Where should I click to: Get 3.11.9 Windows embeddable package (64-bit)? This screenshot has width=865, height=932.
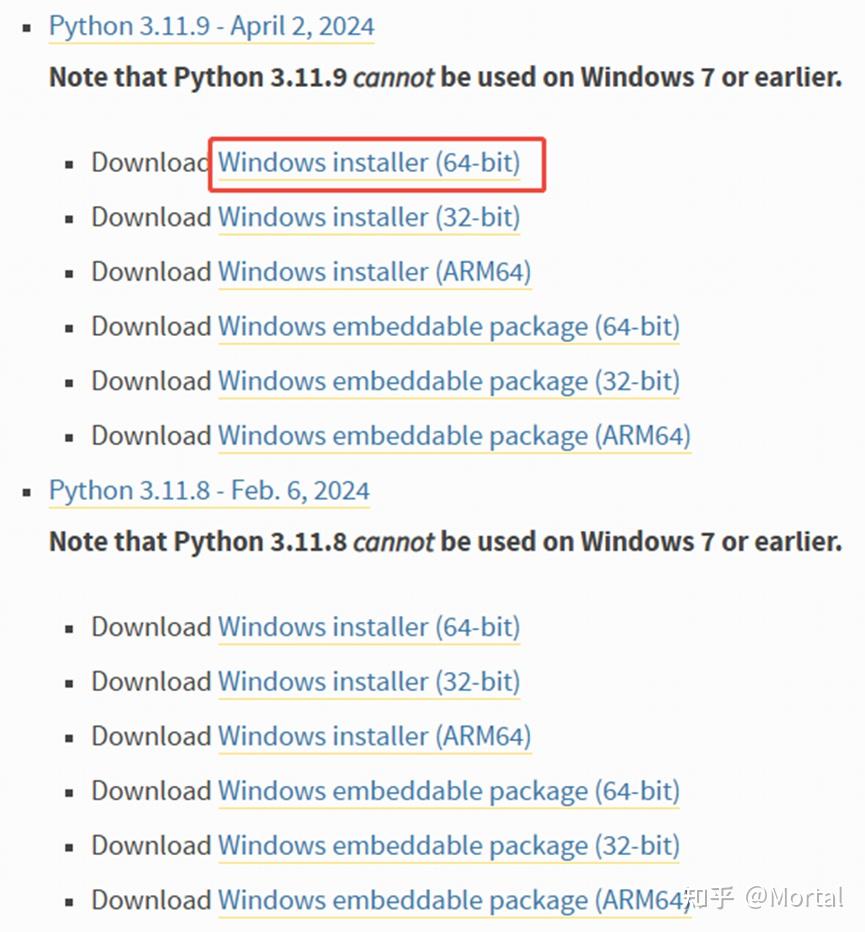[x=448, y=327]
